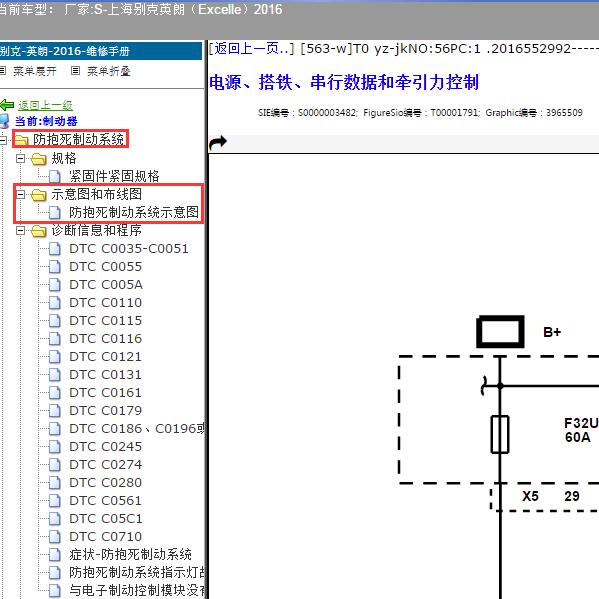Open 防抱死制动系统指示灯 entry
599x599 pixels.
[137, 572]
